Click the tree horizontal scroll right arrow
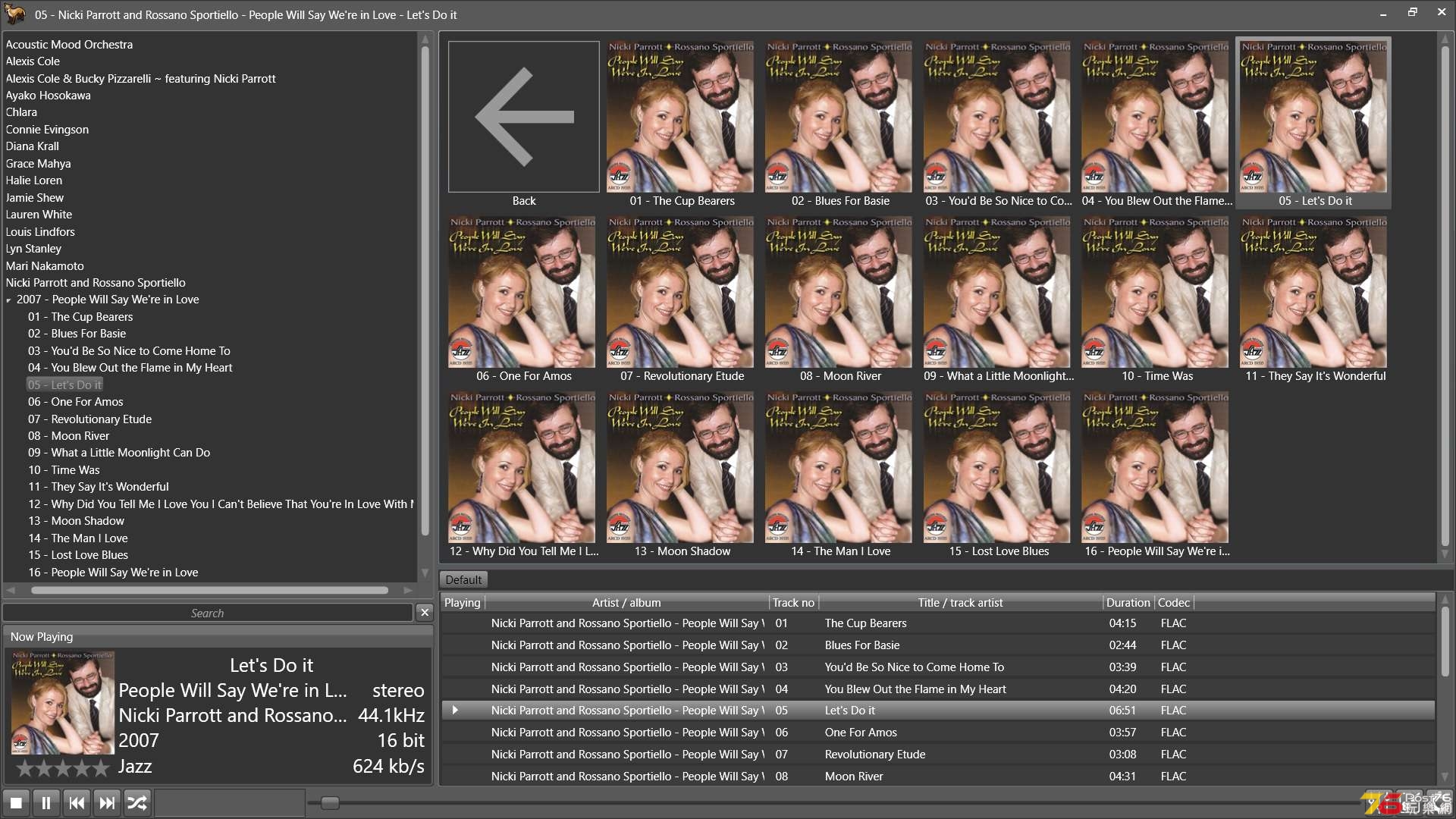Image resolution: width=1456 pixels, height=819 pixels. pyautogui.click(x=408, y=590)
